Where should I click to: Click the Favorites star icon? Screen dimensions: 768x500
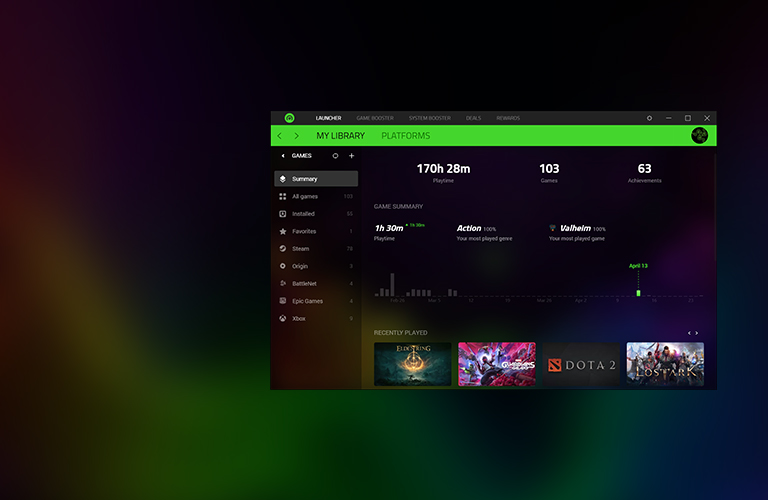[x=283, y=231]
